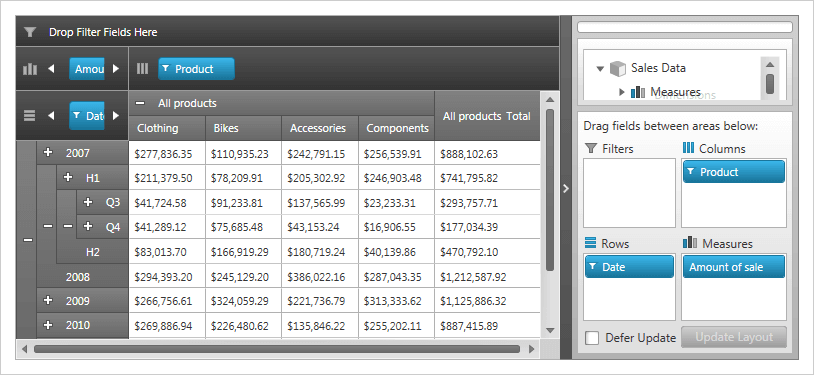This screenshot has width=814, height=375.
Task: Click the Measures icon in field tree
Action: pyautogui.click(x=638, y=92)
